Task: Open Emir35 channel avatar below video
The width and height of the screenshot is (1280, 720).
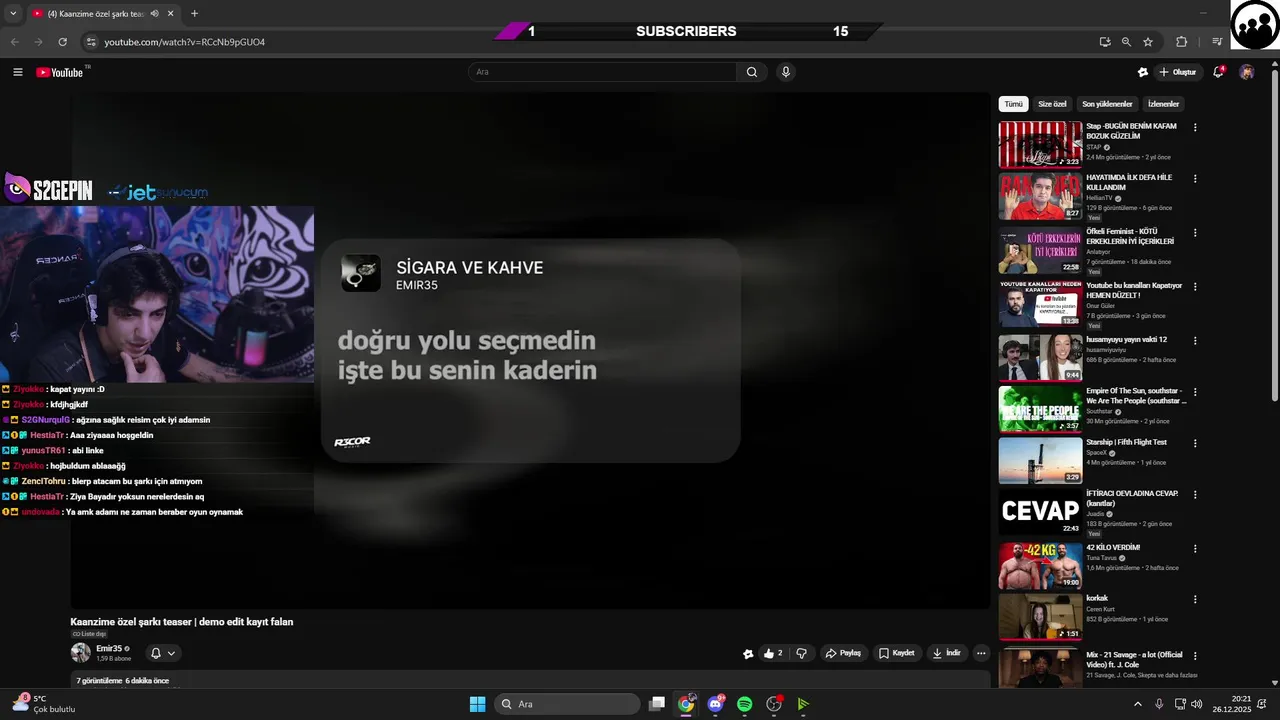Action: pos(80,653)
